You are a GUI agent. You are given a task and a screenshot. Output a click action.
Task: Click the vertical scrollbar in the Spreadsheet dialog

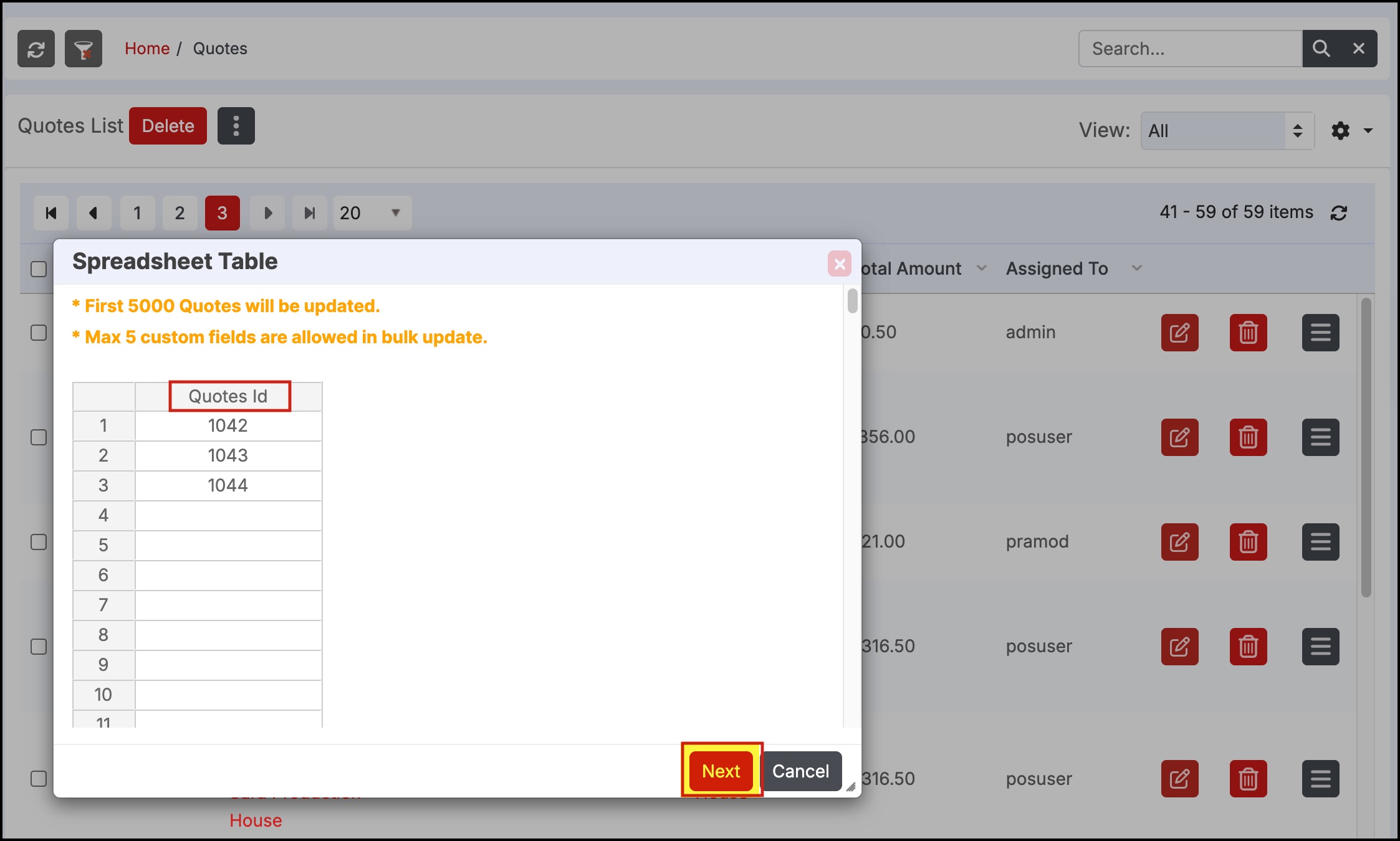coord(852,302)
